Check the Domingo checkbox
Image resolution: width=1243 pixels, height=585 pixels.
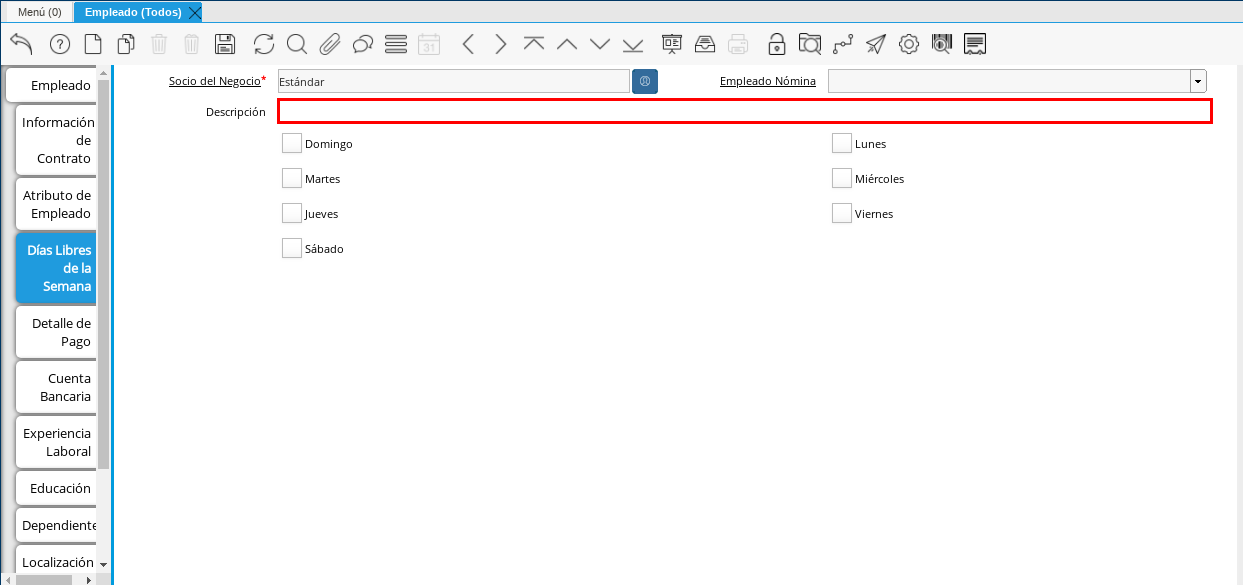tap(292, 143)
